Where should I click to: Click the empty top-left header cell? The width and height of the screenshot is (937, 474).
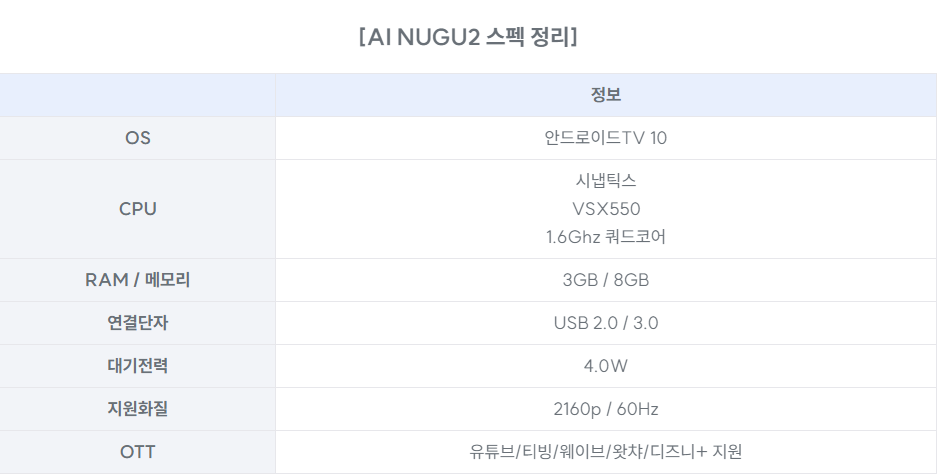137,95
